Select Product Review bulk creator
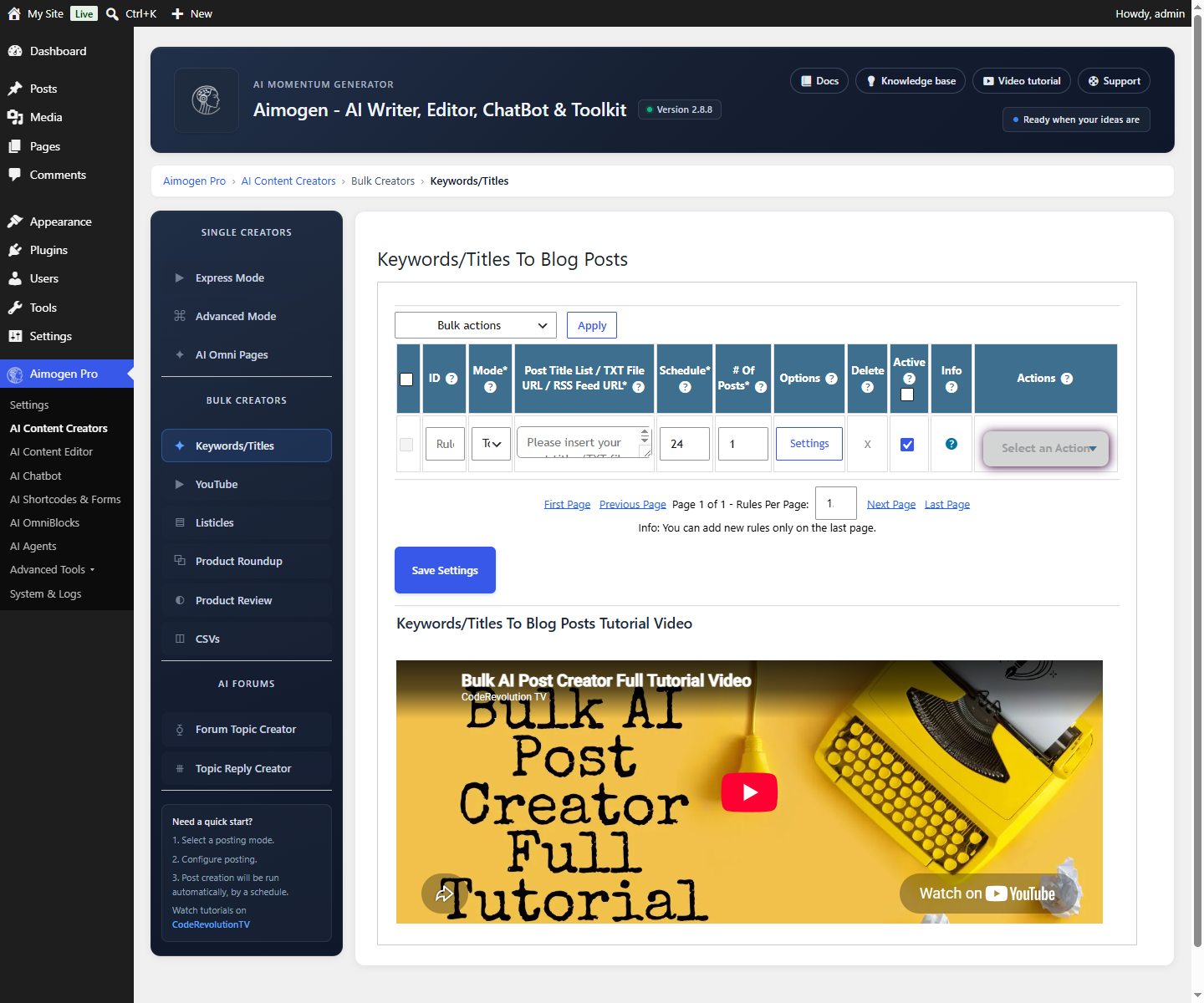The image size is (1204, 1003). coord(247,600)
